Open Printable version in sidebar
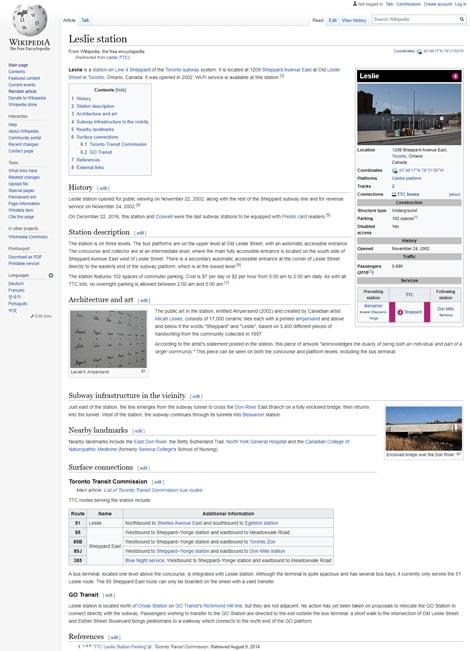470x651 pixels. click(x=24, y=263)
